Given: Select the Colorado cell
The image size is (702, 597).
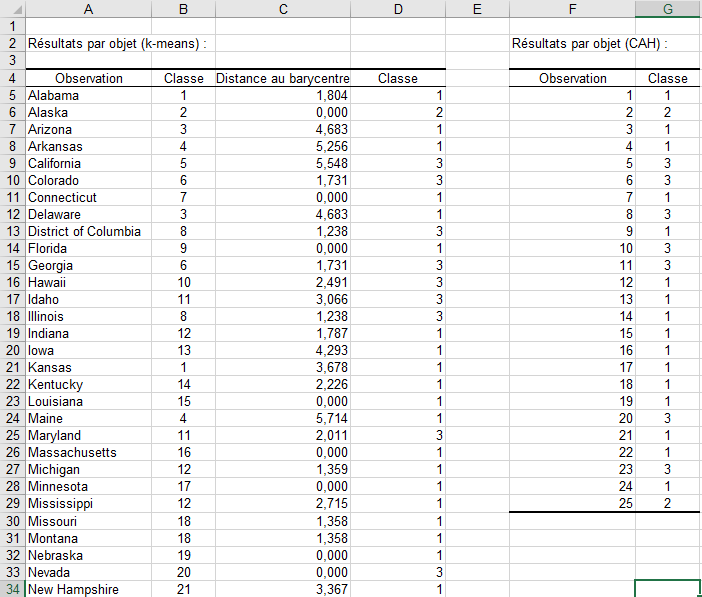Looking at the screenshot, I should pos(89,180).
